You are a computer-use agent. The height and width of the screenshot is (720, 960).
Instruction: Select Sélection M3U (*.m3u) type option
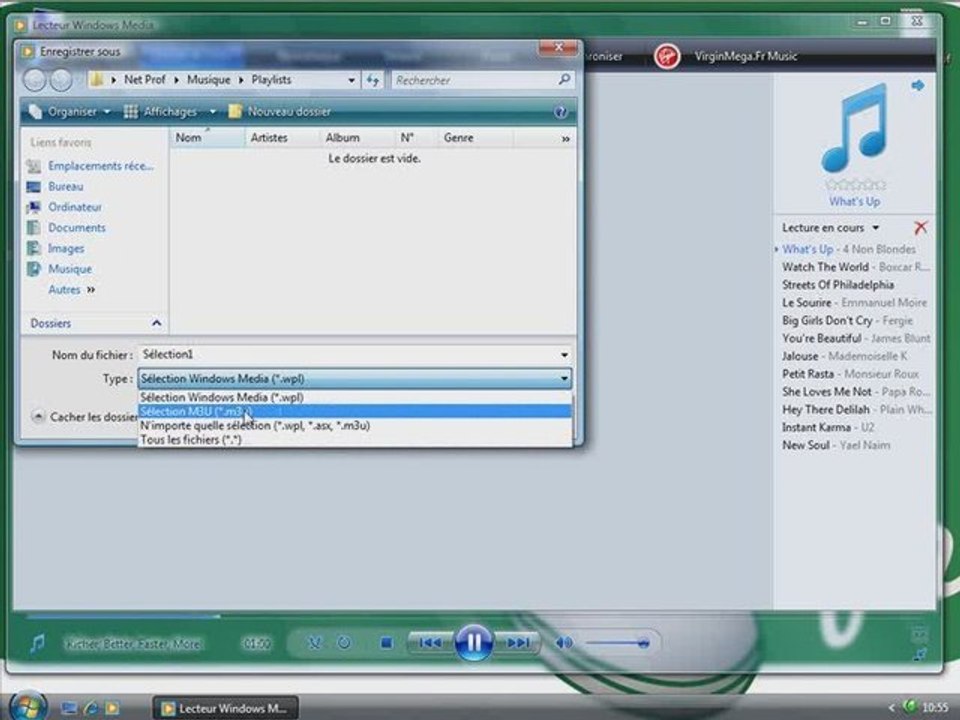click(x=355, y=411)
